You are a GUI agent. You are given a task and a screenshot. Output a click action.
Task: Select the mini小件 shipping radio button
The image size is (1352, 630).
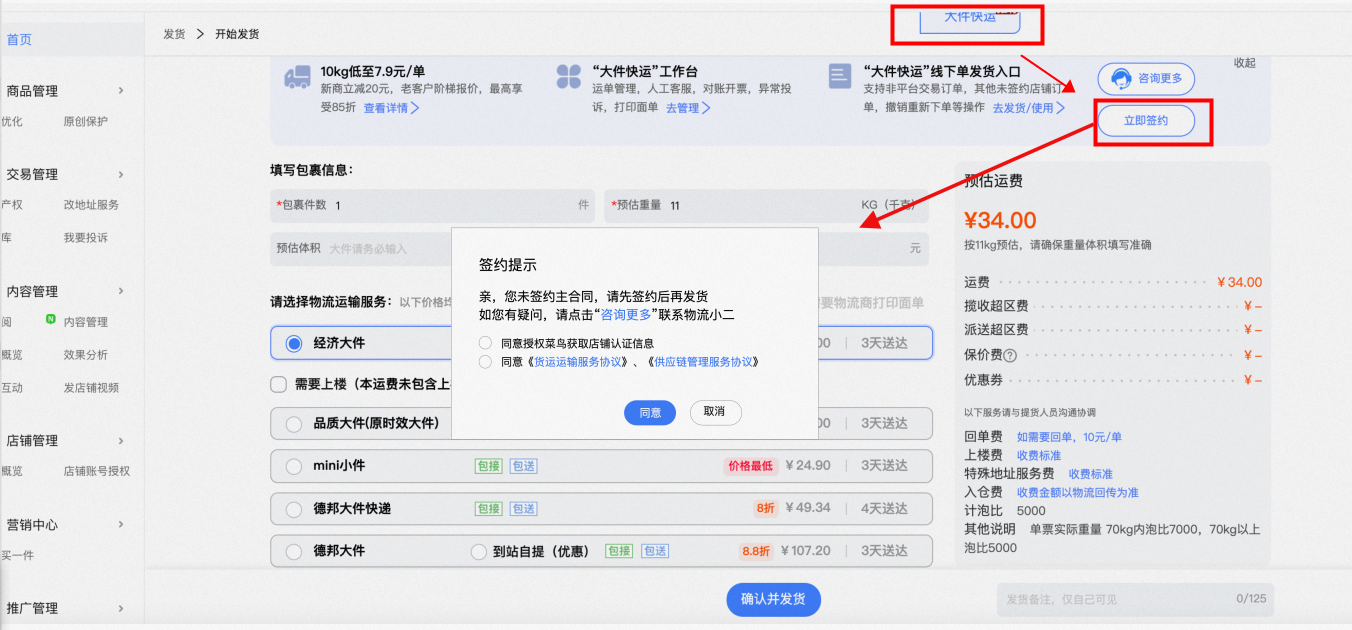(294, 466)
